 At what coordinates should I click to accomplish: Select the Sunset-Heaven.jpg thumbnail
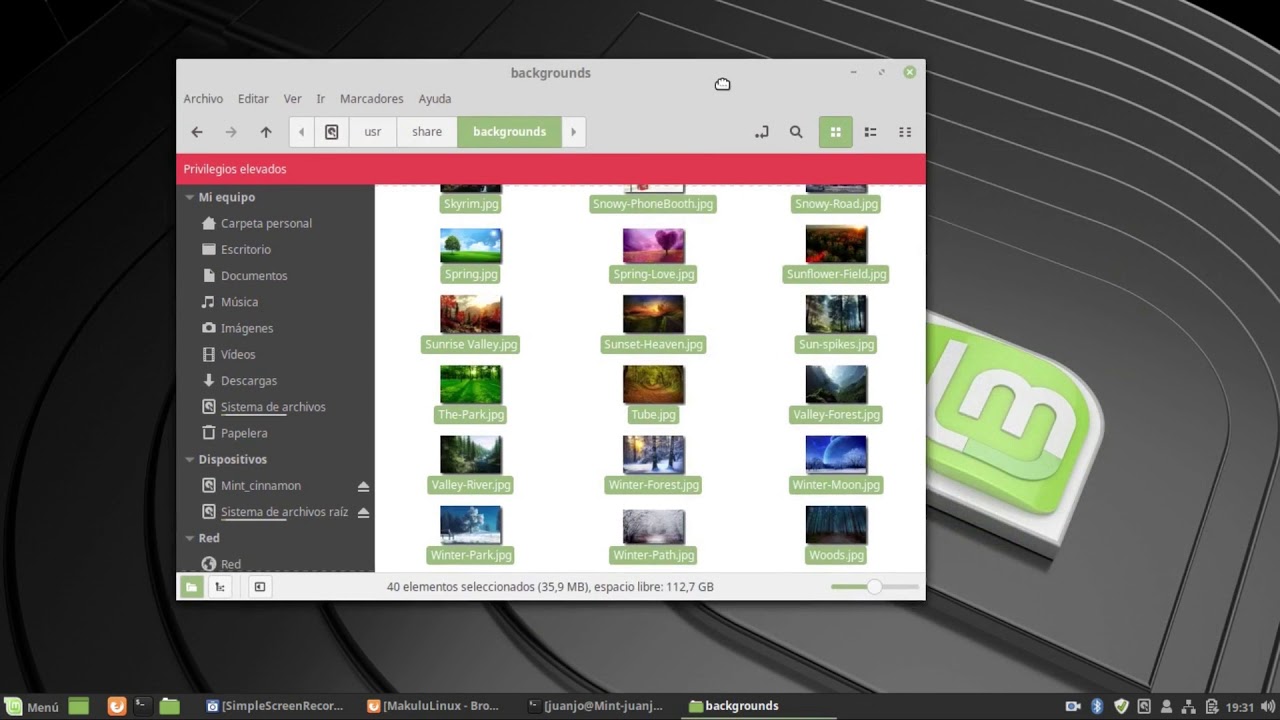click(x=653, y=314)
